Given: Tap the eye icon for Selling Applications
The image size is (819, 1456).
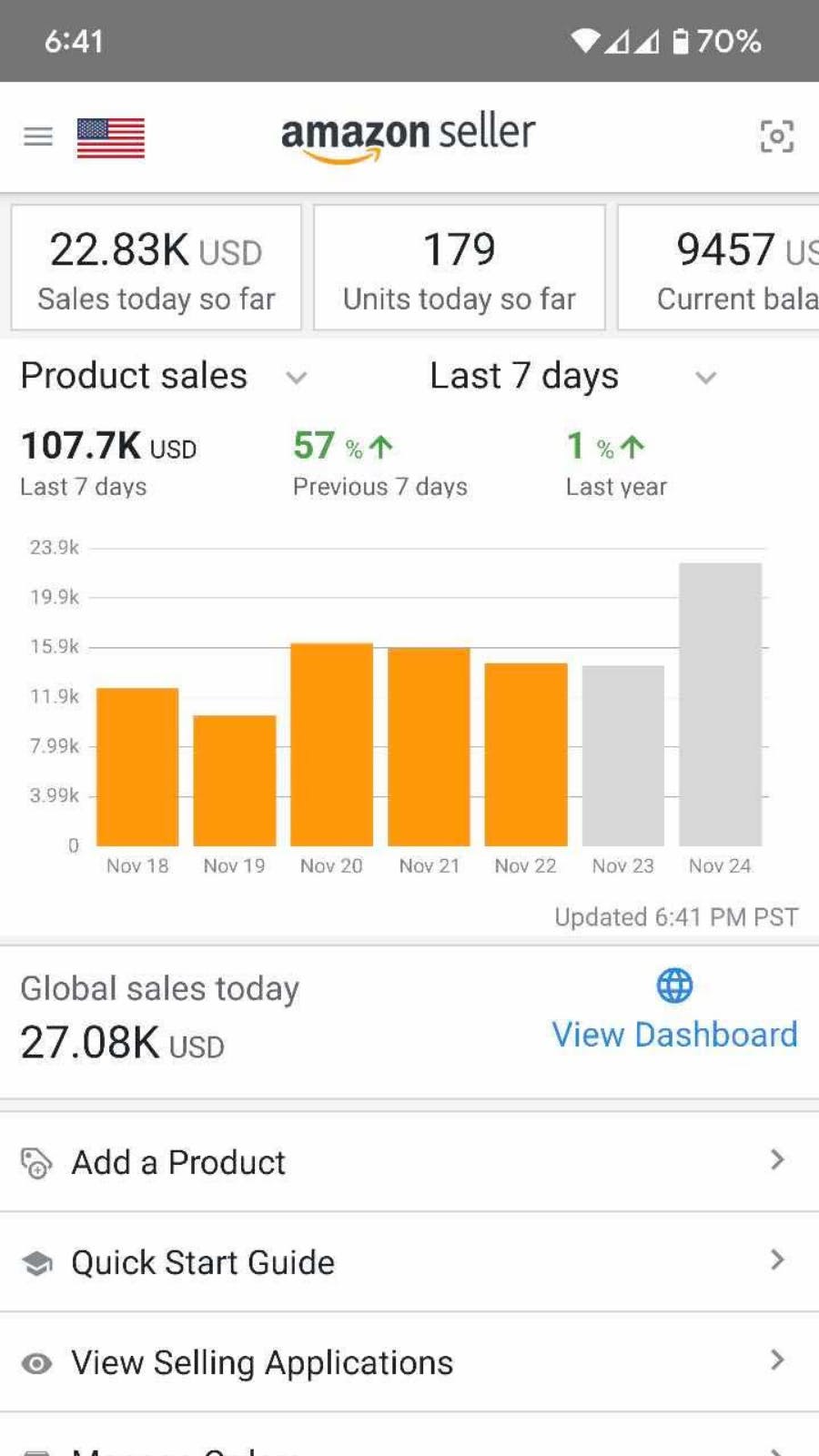Looking at the screenshot, I should (36, 1363).
